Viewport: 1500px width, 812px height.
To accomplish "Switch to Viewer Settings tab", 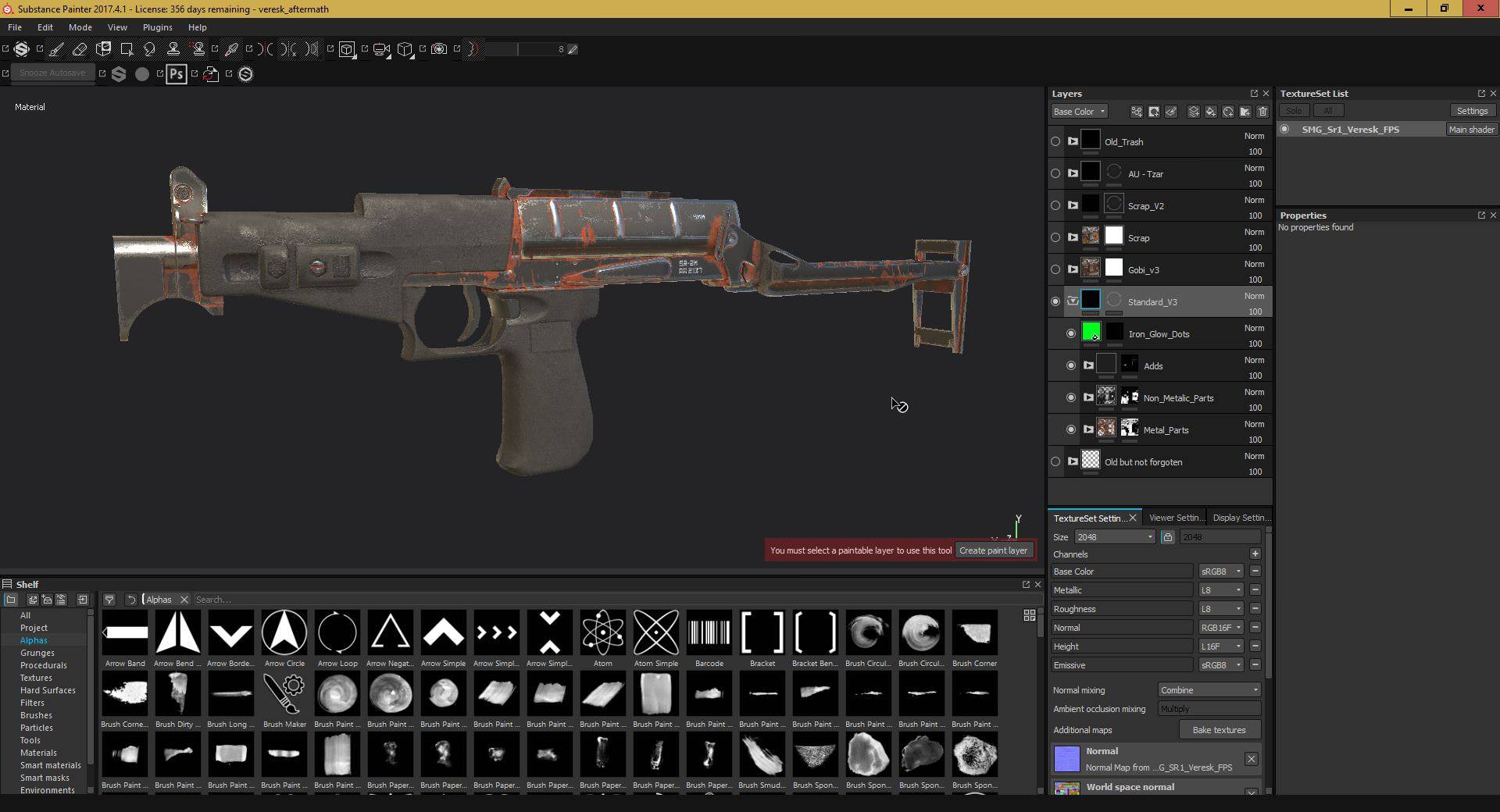I will 1175,518.
